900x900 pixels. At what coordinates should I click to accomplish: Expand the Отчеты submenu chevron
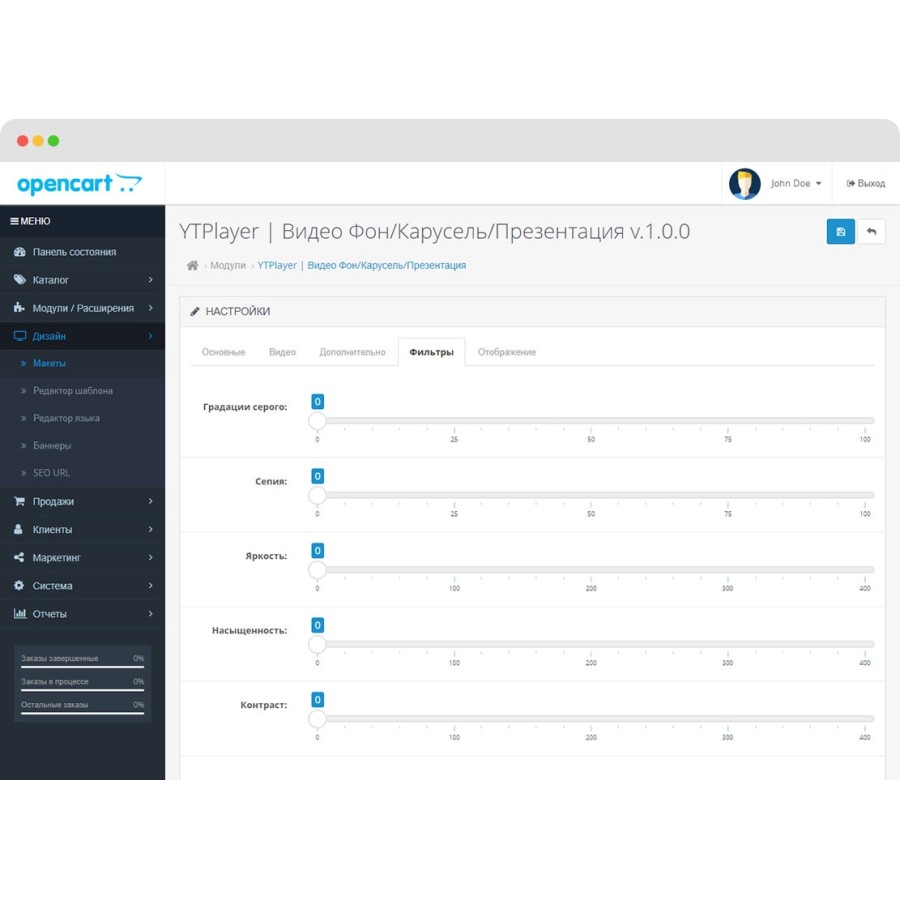tap(150, 614)
